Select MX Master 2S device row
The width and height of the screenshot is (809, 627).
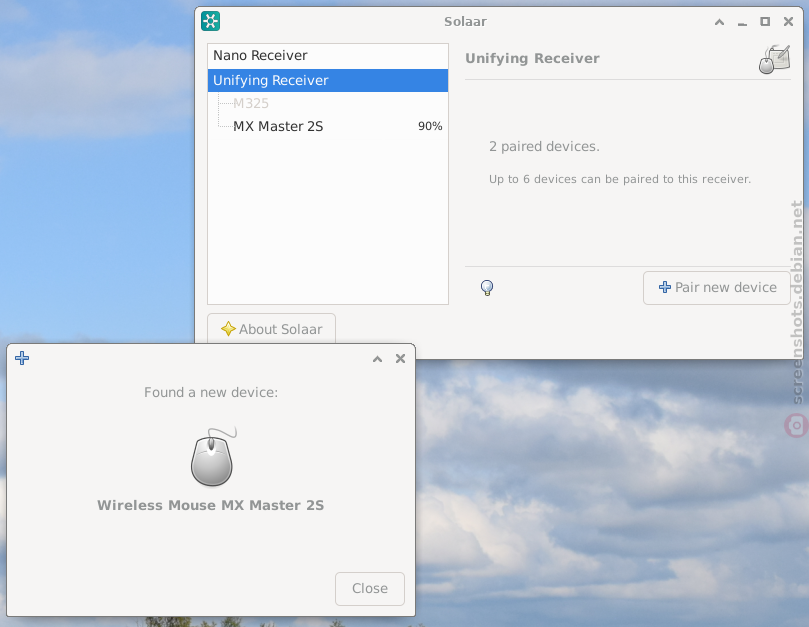(x=328, y=126)
